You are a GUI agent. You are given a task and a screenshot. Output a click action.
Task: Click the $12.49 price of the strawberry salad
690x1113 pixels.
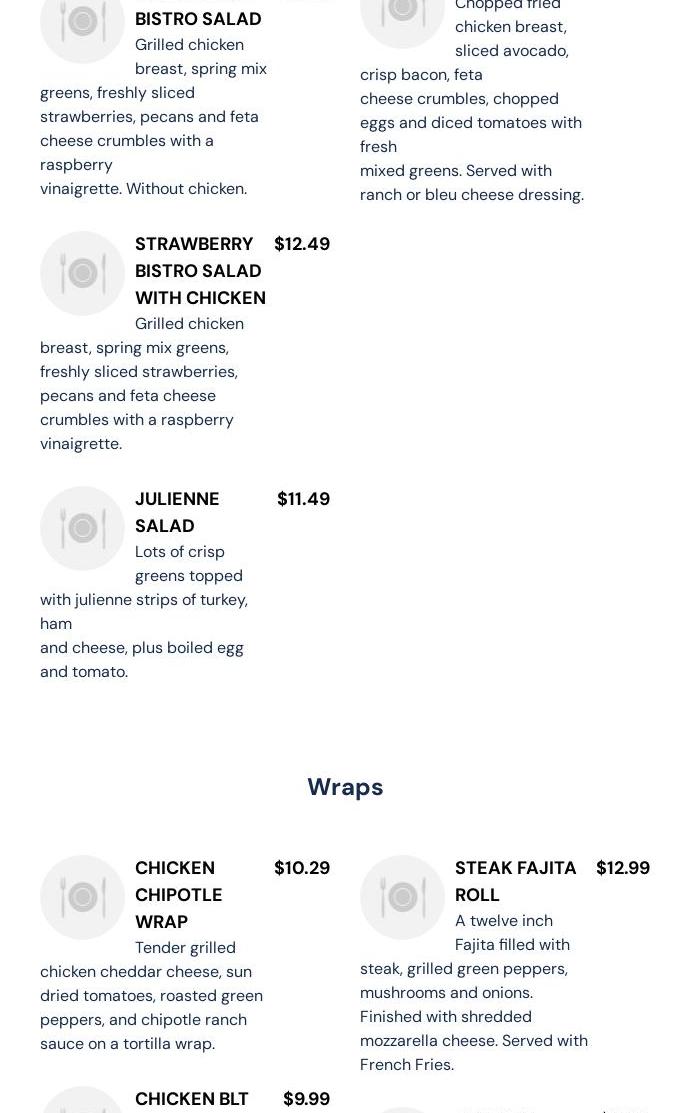301,243
